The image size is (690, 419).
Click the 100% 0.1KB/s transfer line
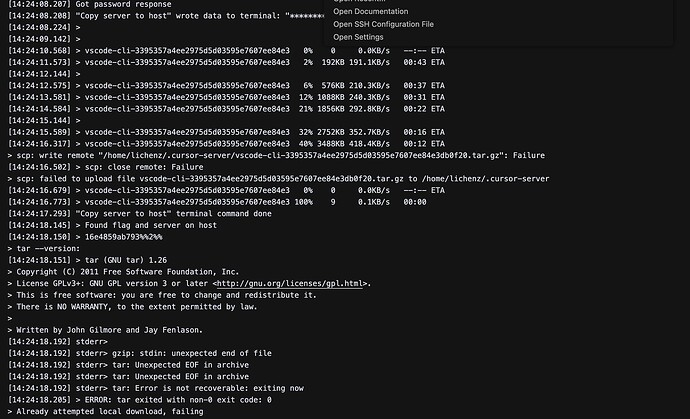coord(217,202)
